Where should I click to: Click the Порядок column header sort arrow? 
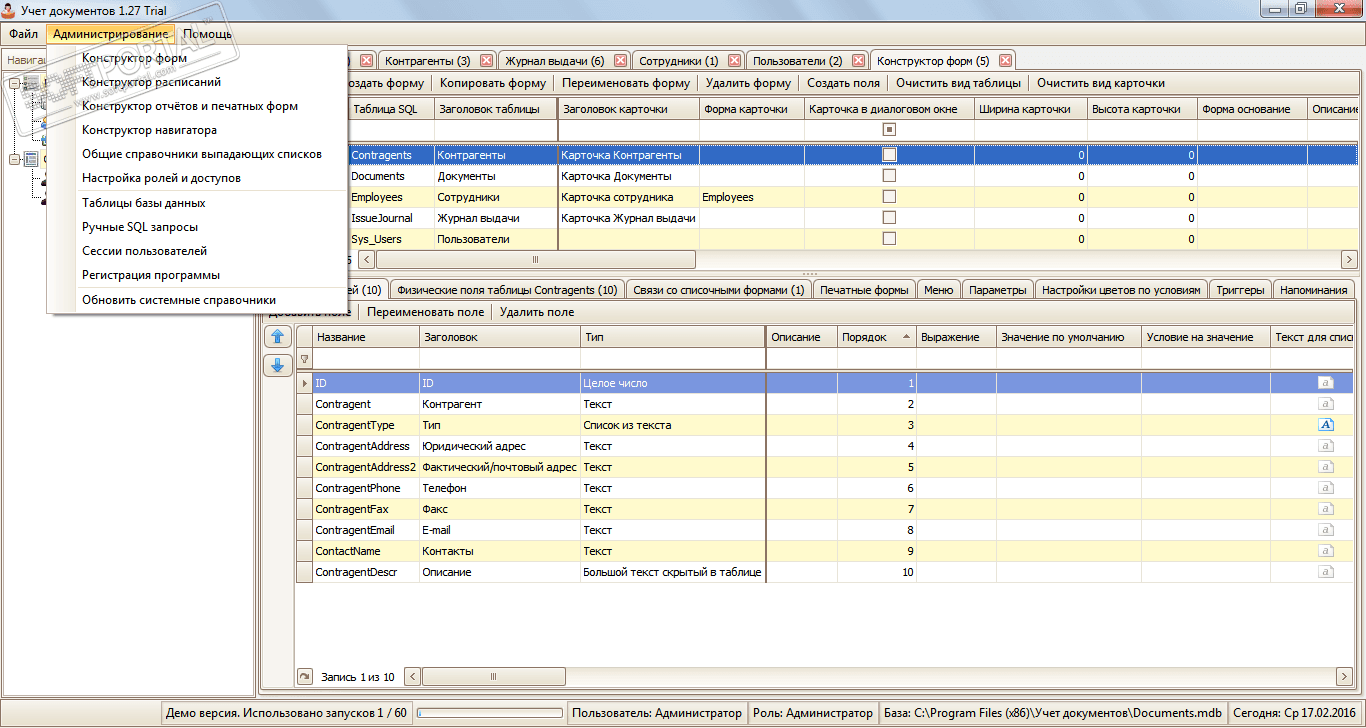coord(908,337)
